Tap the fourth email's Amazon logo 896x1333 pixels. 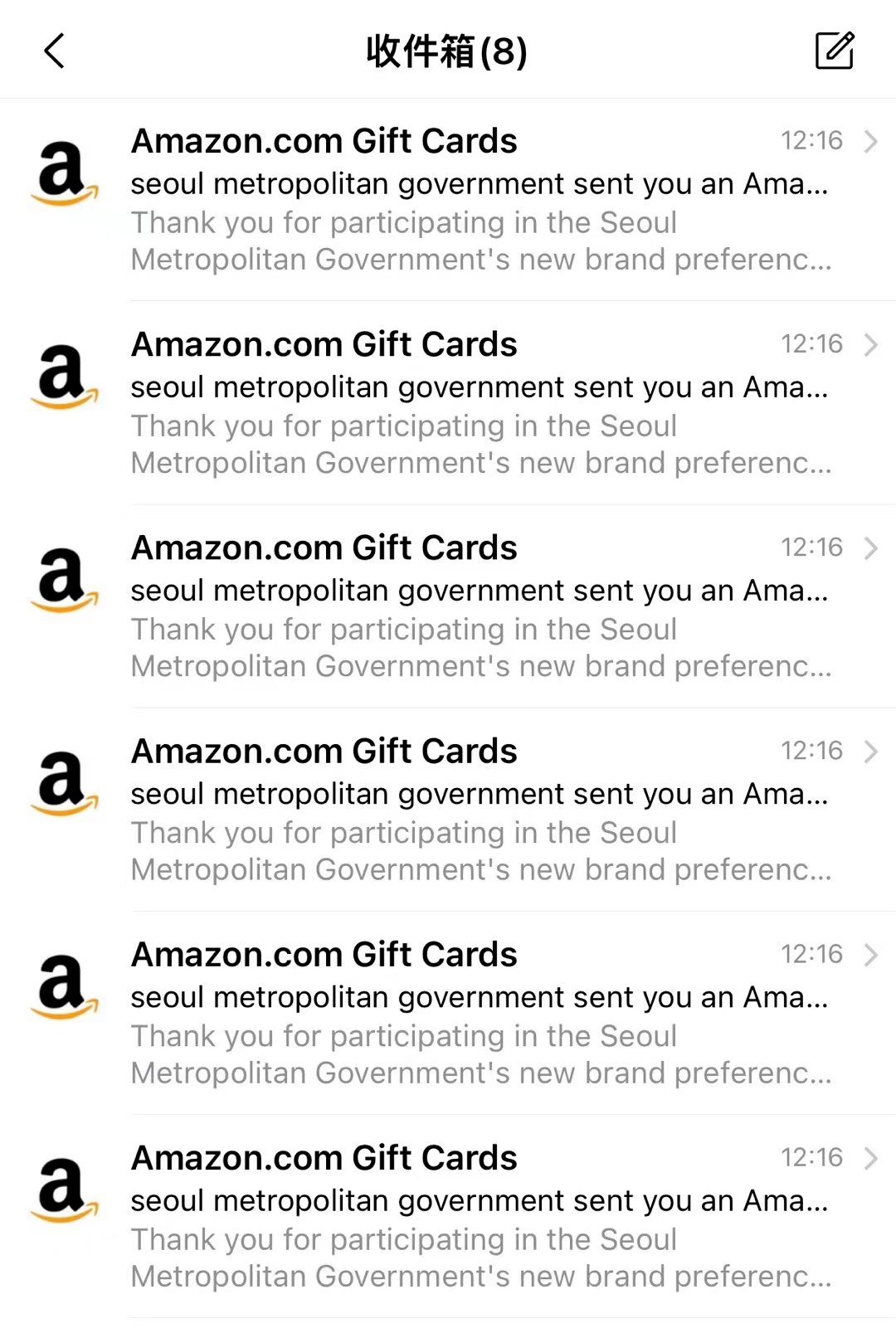[x=64, y=782]
